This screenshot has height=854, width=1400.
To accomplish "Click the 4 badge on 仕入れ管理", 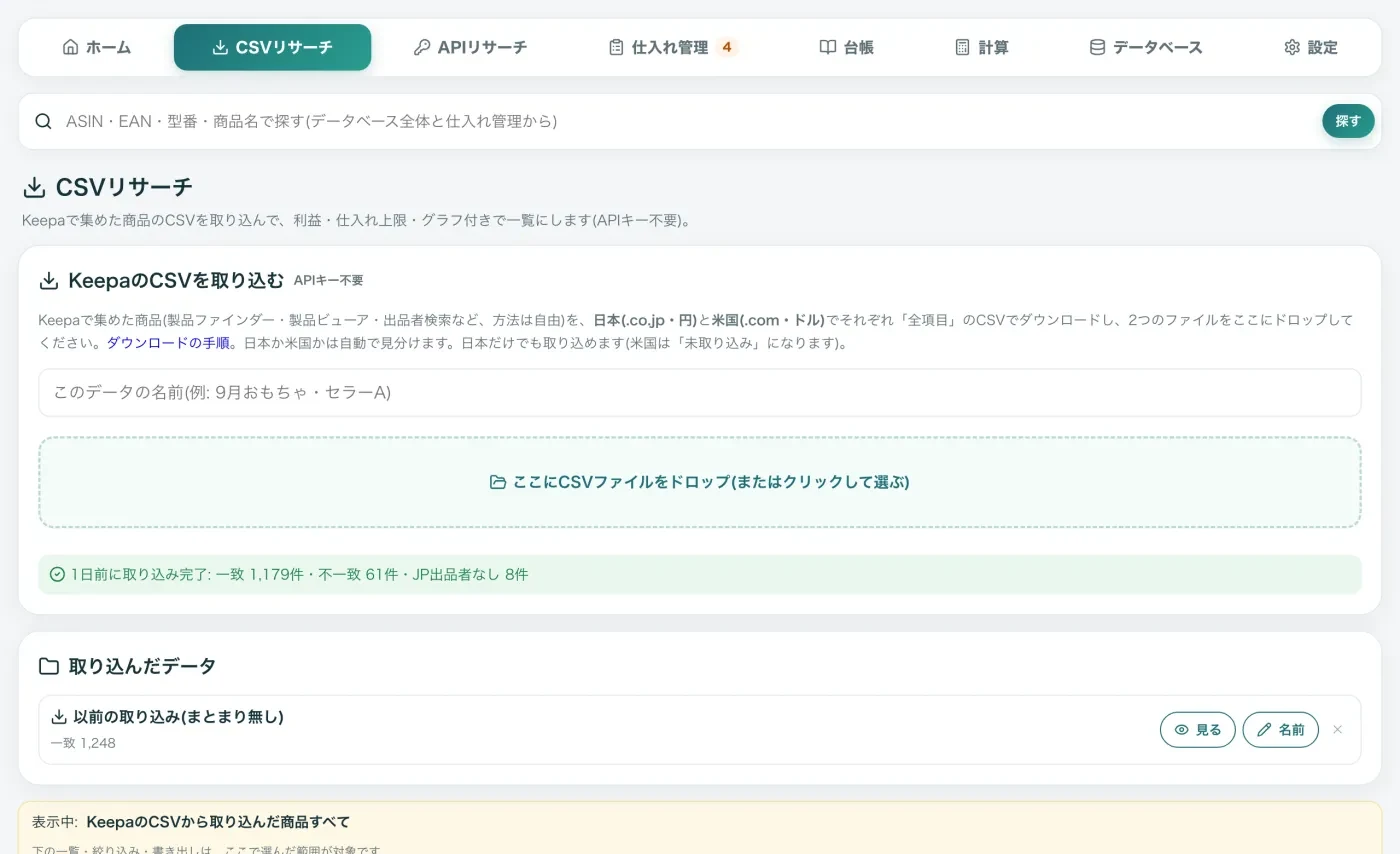I will click(727, 47).
